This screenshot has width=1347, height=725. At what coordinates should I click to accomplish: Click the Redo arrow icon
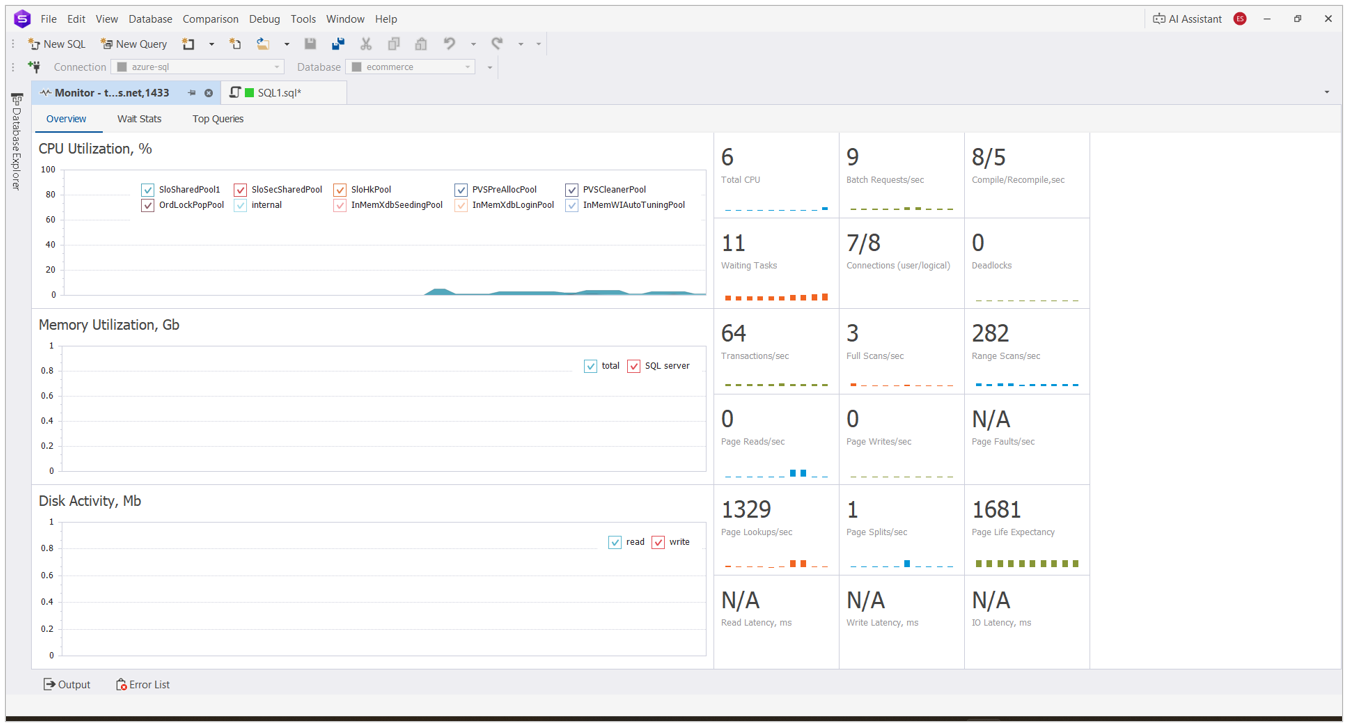pos(497,44)
